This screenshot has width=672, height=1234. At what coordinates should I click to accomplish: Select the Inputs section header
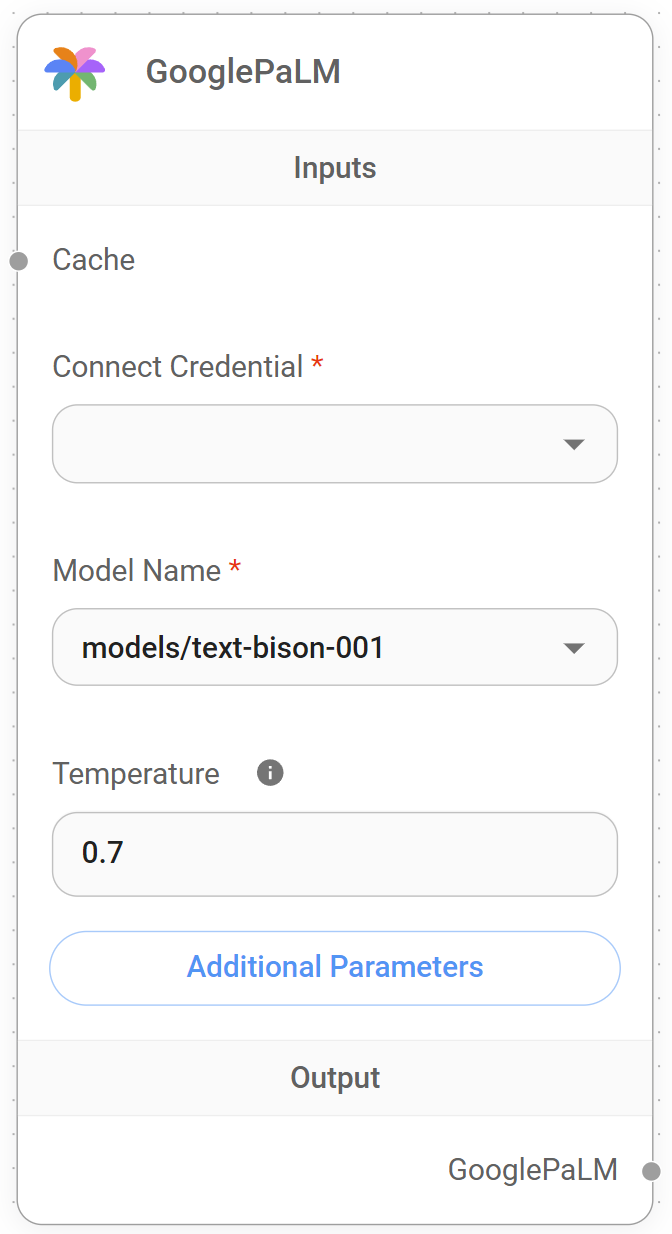point(335,168)
